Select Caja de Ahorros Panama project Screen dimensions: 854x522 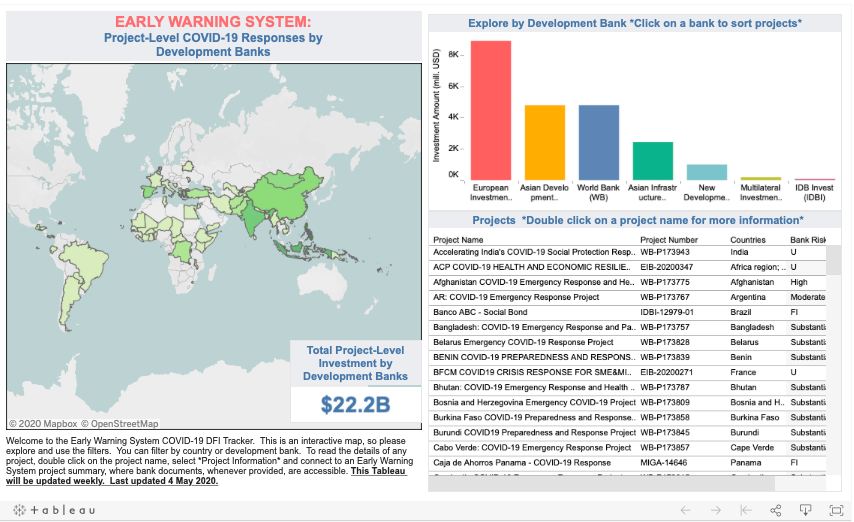pos(522,463)
